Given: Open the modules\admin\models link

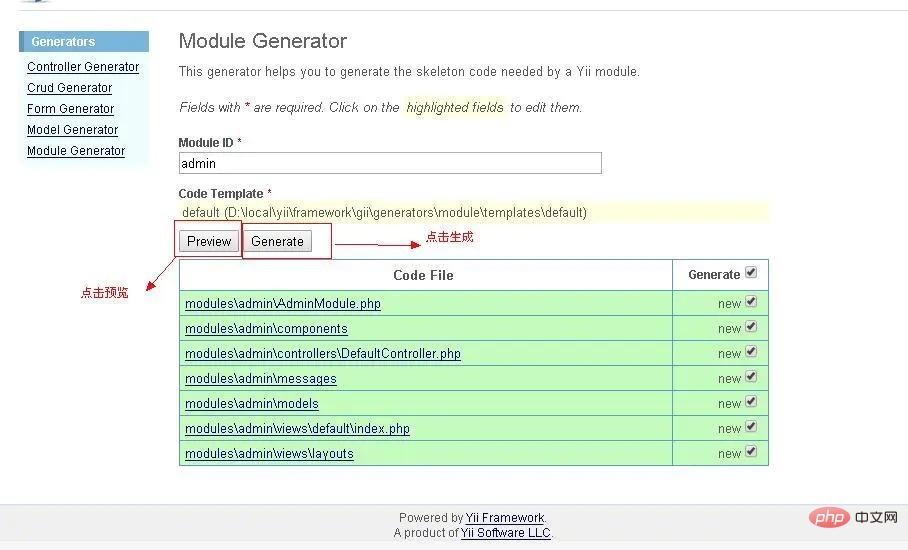Looking at the screenshot, I should pyautogui.click(x=252, y=404).
